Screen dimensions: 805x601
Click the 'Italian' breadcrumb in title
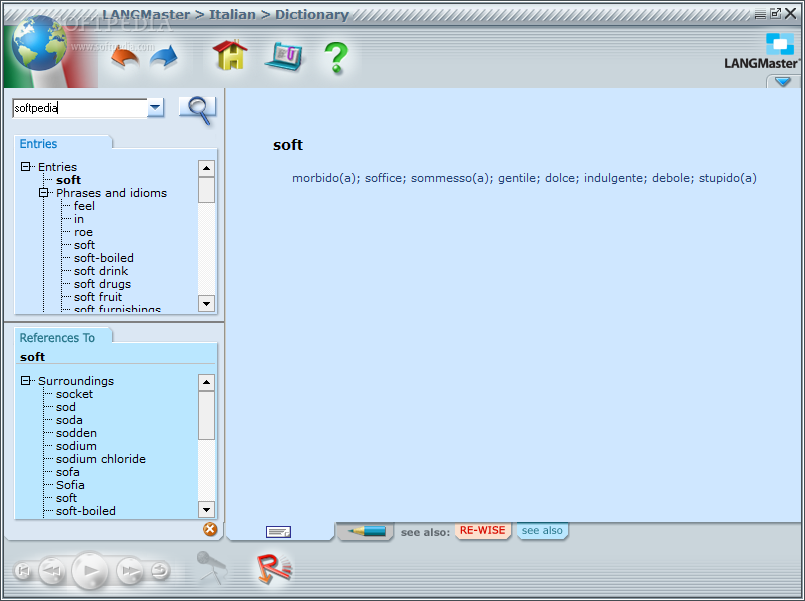(232, 14)
